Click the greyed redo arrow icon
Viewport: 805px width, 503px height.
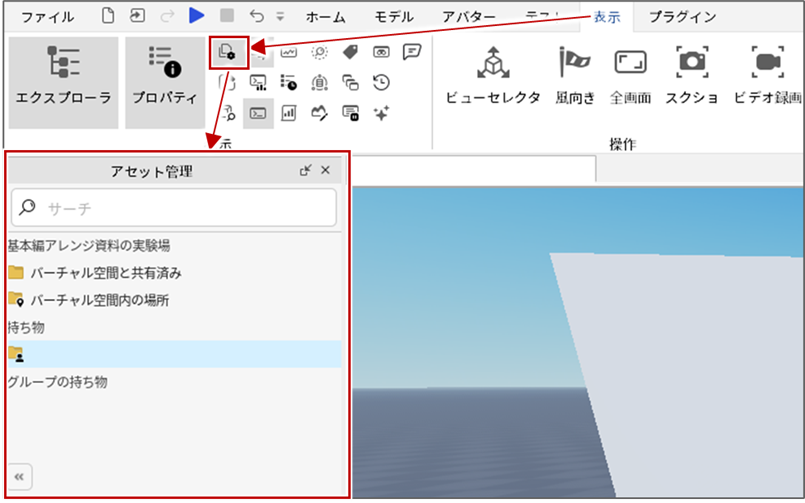(x=167, y=16)
